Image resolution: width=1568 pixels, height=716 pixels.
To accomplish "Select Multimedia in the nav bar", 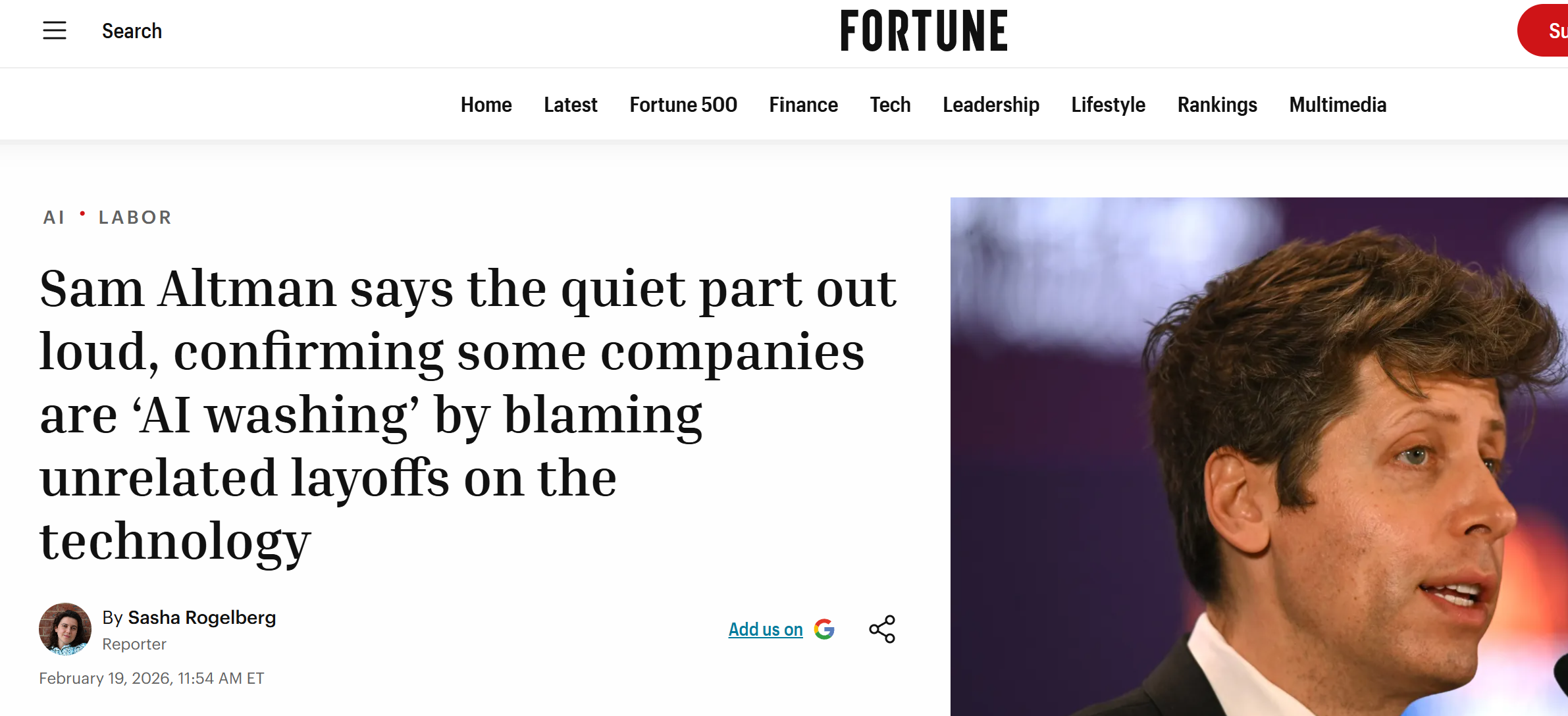I will click(x=1338, y=105).
